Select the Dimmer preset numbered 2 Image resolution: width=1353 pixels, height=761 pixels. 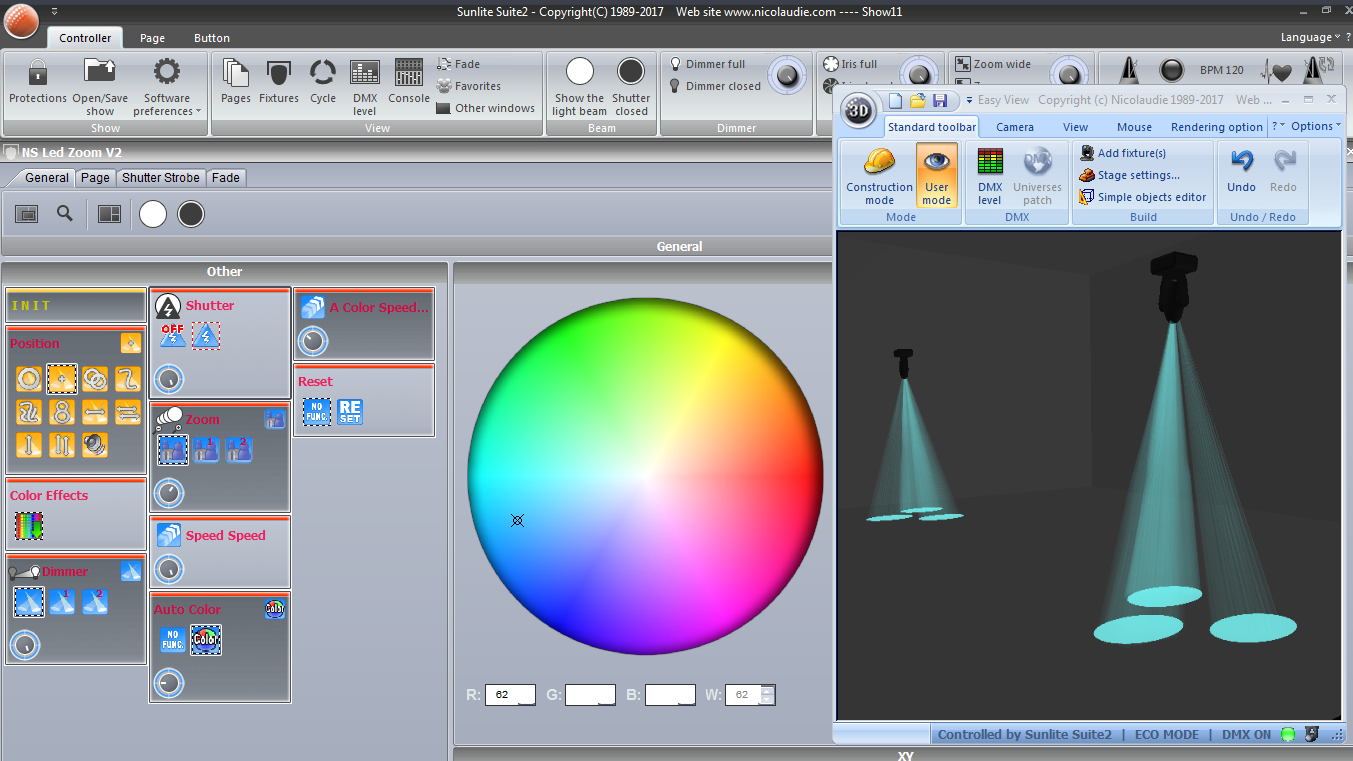tap(95, 601)
